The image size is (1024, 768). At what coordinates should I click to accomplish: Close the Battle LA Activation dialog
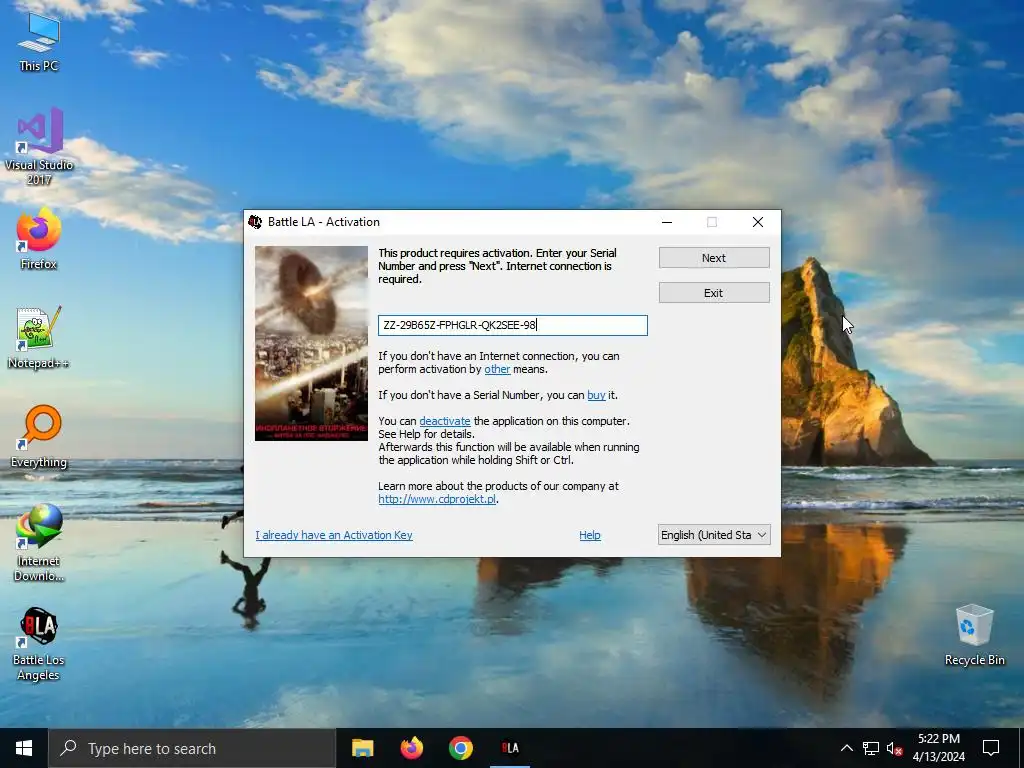point(758,222)
